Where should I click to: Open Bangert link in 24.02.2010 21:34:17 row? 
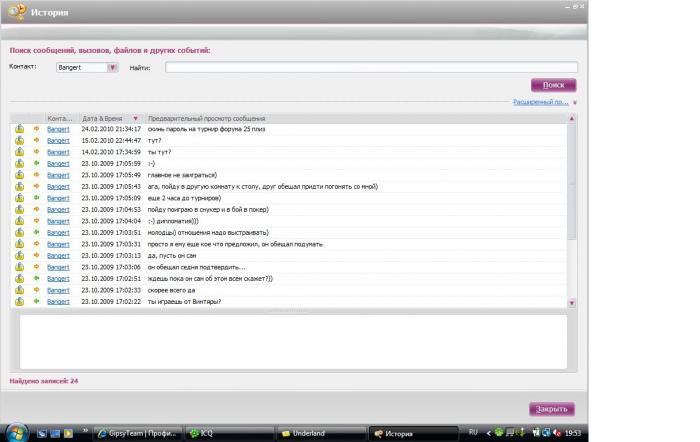point(58,129)
